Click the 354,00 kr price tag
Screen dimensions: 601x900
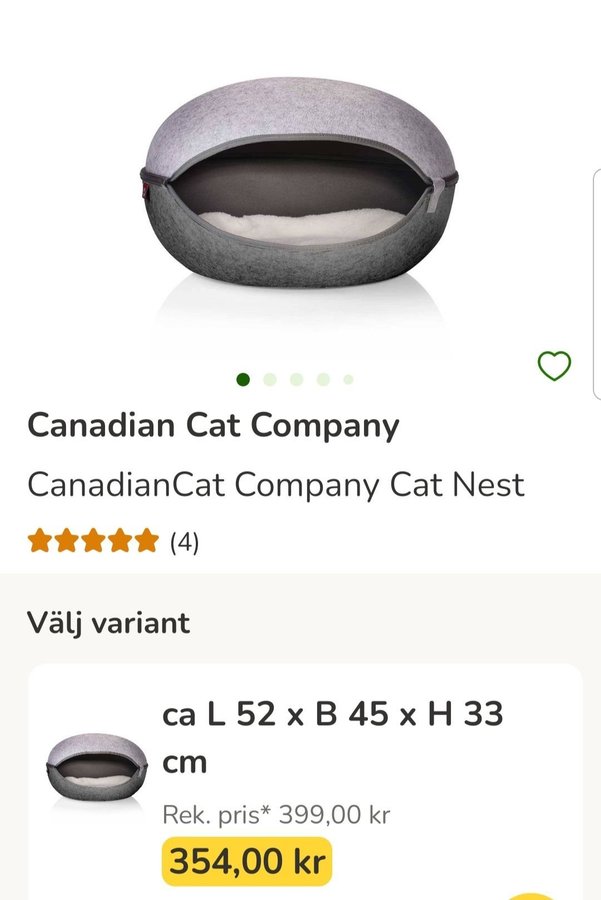pyautogui.click(x=246, y=862)
